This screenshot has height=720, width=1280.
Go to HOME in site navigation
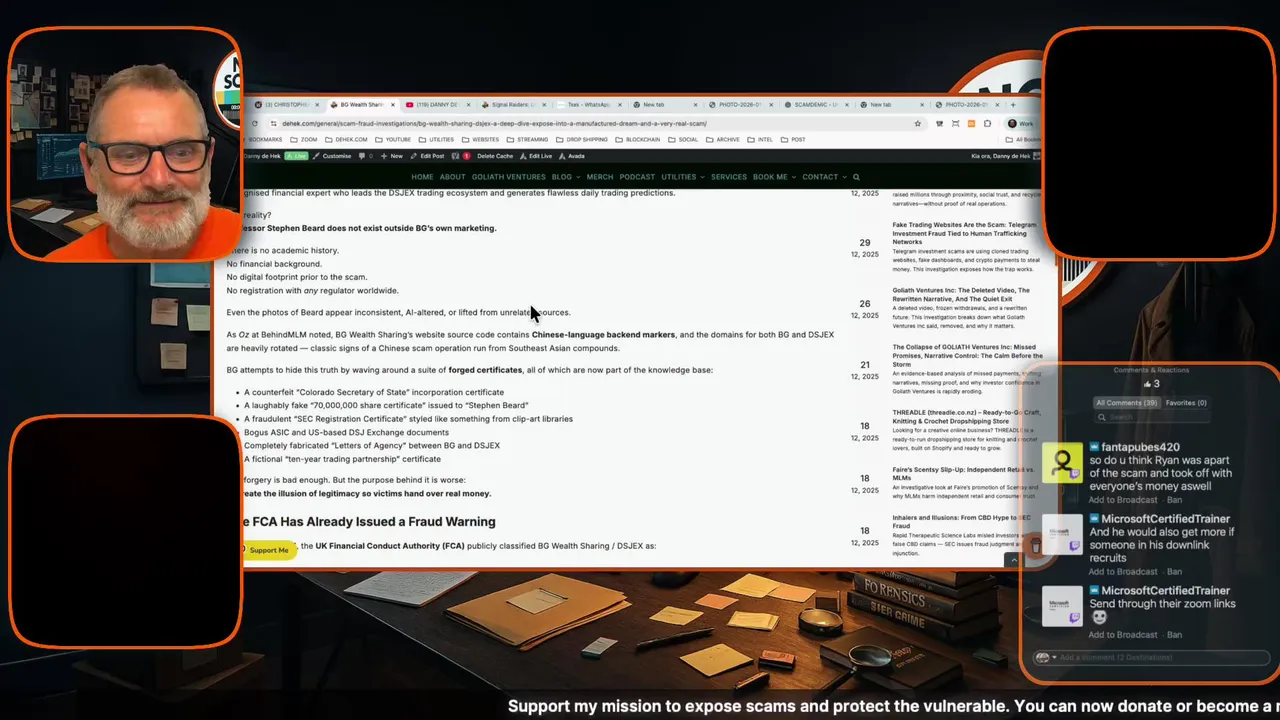(x=422, y=177)
